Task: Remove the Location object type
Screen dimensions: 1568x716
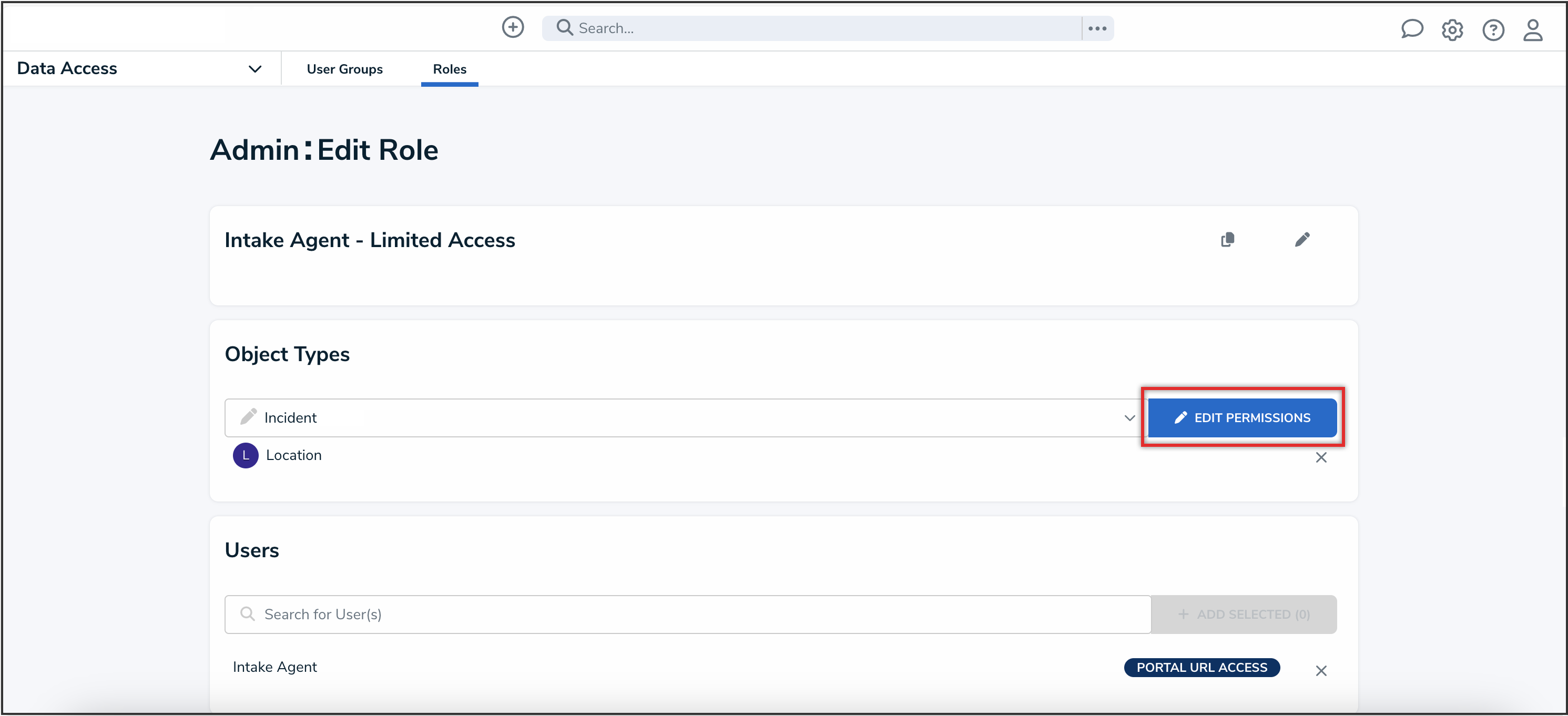Action: point(1321,457)
